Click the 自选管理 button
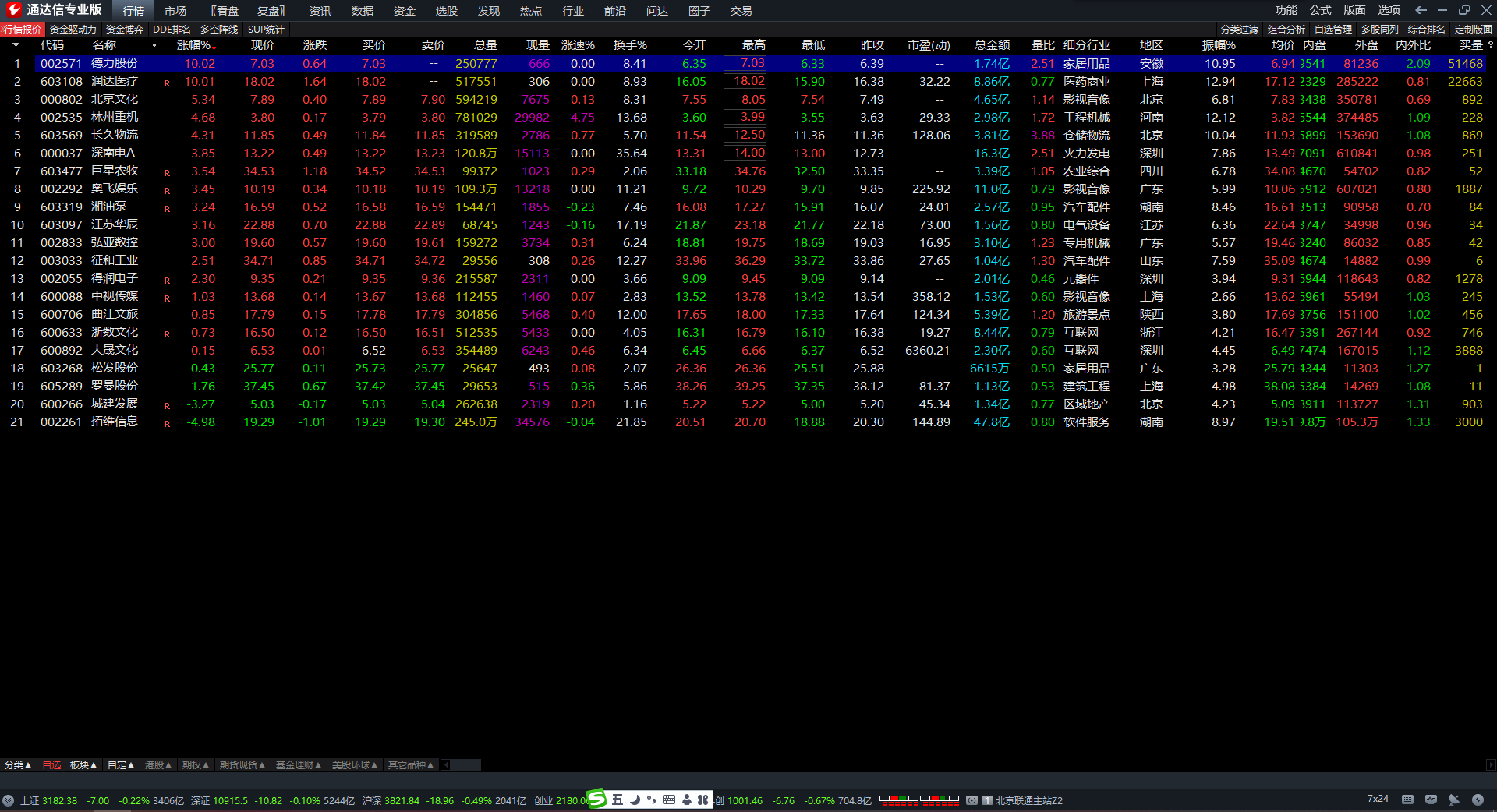The image size is (1497, 812). click(1333, 30)
